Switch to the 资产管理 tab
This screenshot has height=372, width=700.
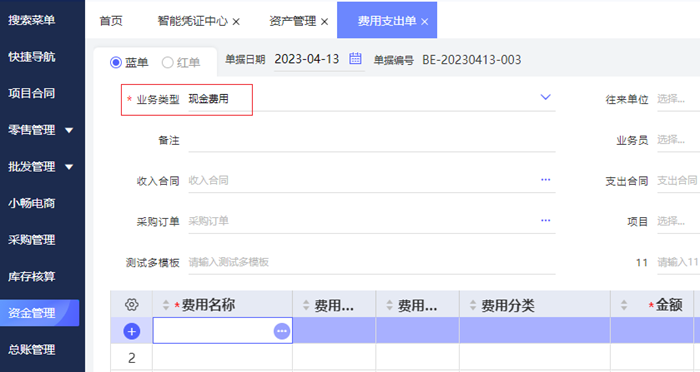click(x=292, y=21)
